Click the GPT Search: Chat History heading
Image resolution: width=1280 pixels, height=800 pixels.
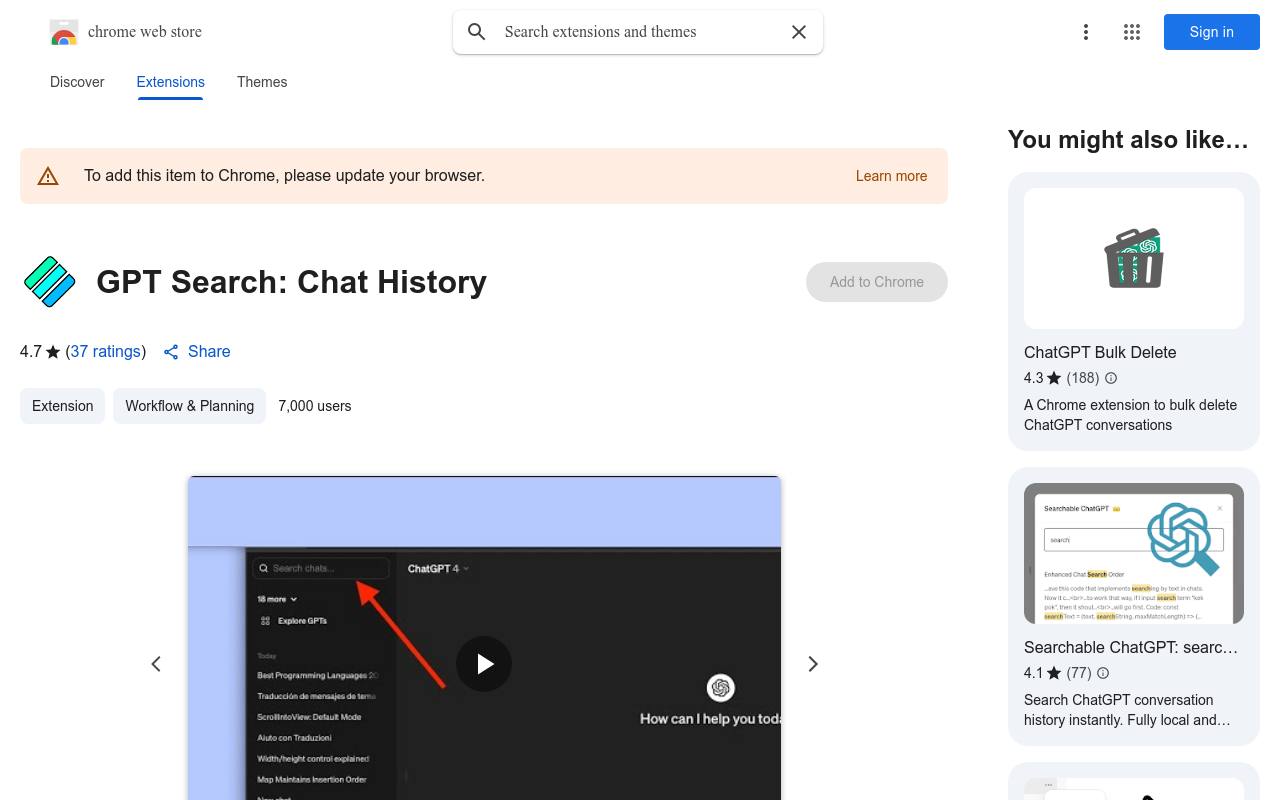click(291, 282)
